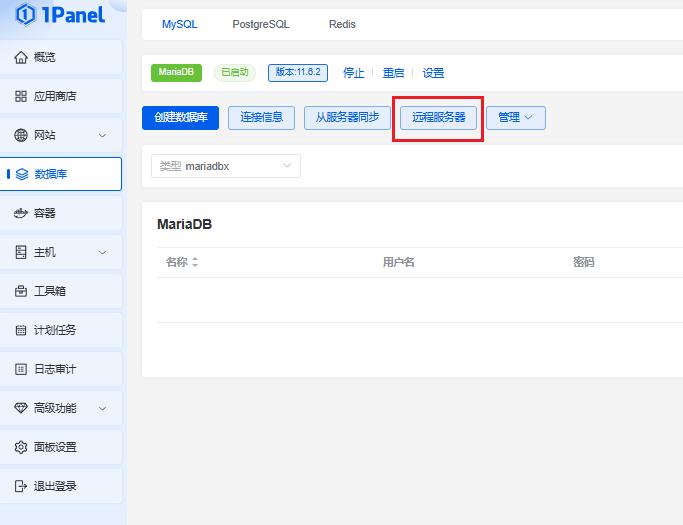Switch to the PostgreSQL tab
Screen dimensions: 683x525
260,24
